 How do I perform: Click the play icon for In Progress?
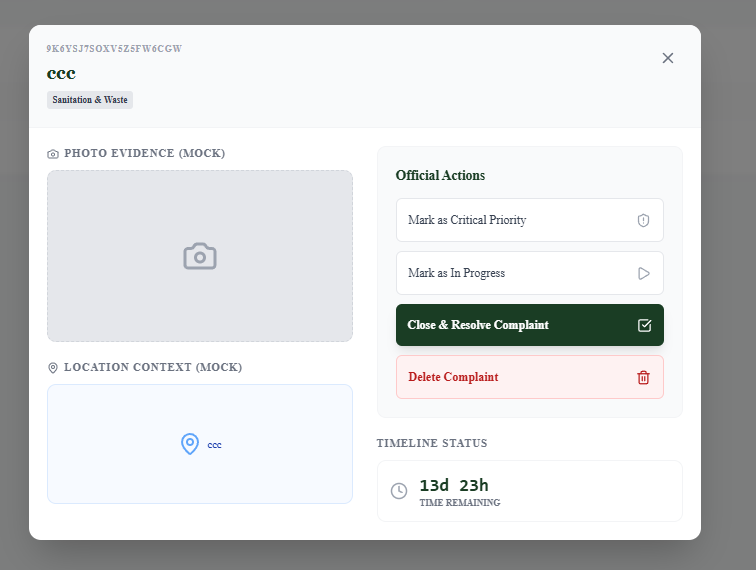pyautogui.click(x=643, y=273)
